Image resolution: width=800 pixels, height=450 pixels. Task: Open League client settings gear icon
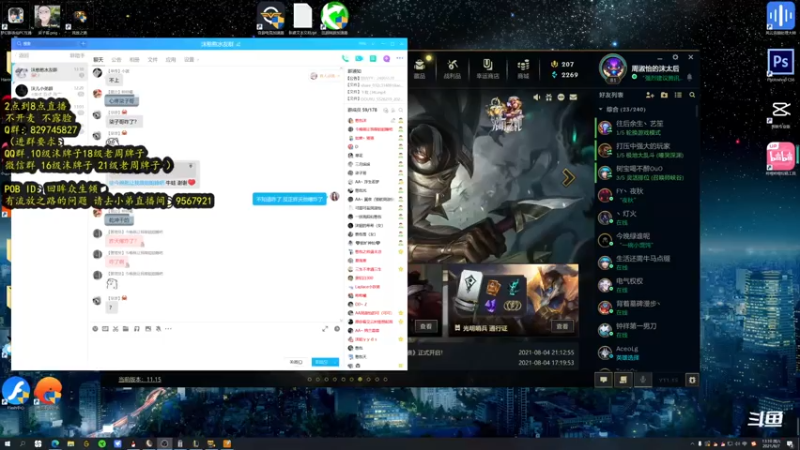click(x=675, y=57)
